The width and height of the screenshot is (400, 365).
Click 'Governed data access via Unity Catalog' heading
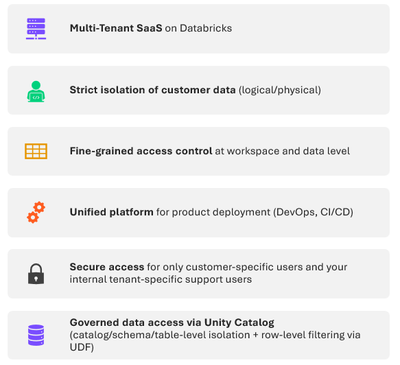tap(172, 322)
